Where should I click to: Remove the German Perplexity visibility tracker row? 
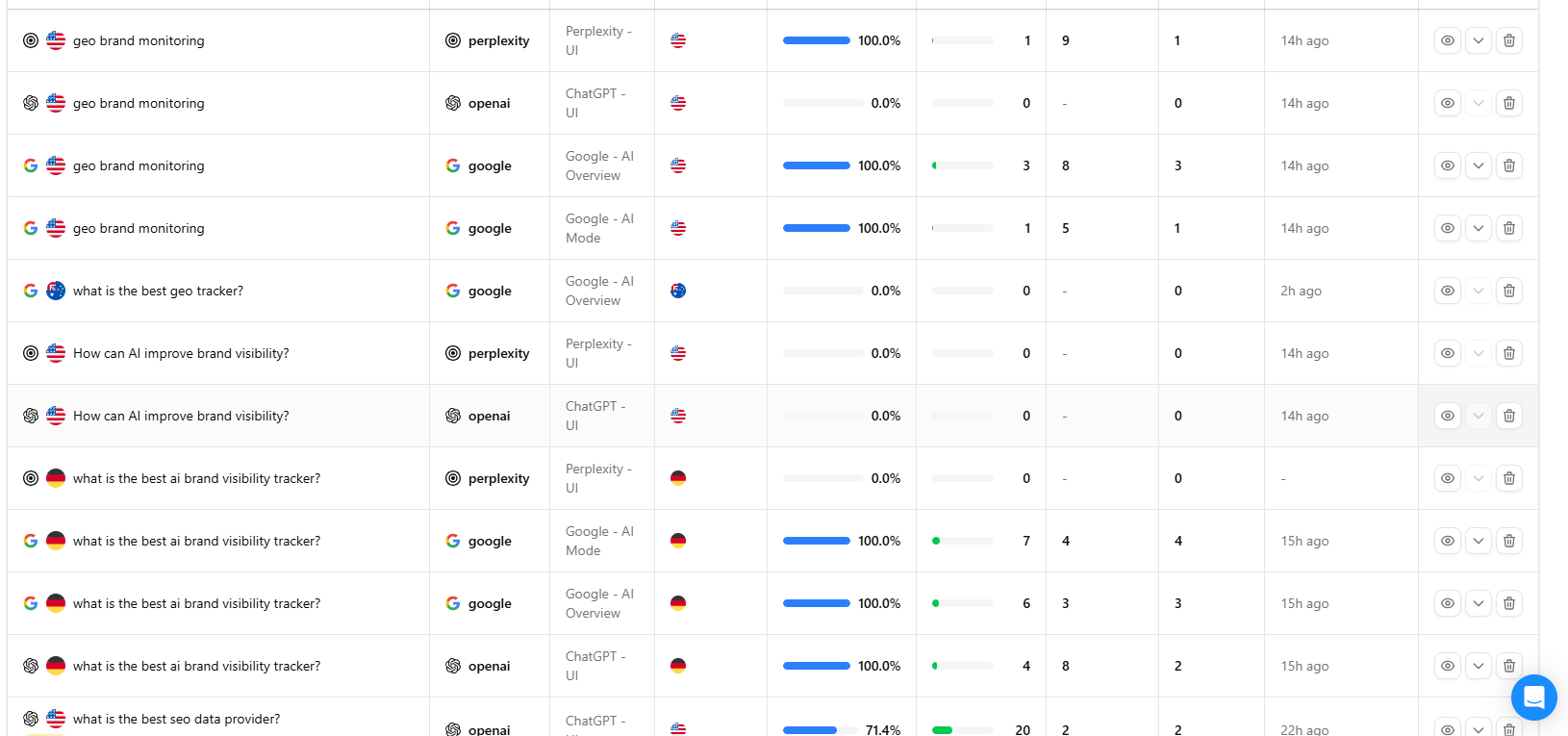pyautogui.click(x=1509, y=478)
